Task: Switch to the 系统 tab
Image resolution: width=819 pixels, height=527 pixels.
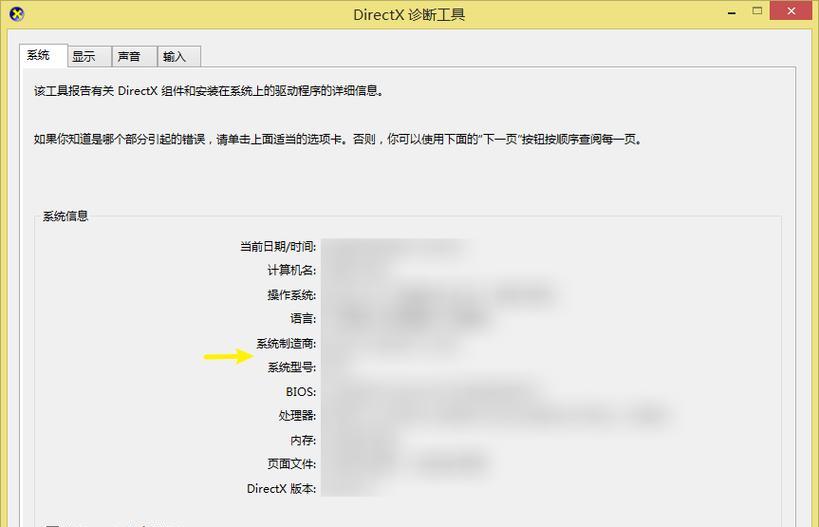Action: pyautogui.click(x=43, y=55)
